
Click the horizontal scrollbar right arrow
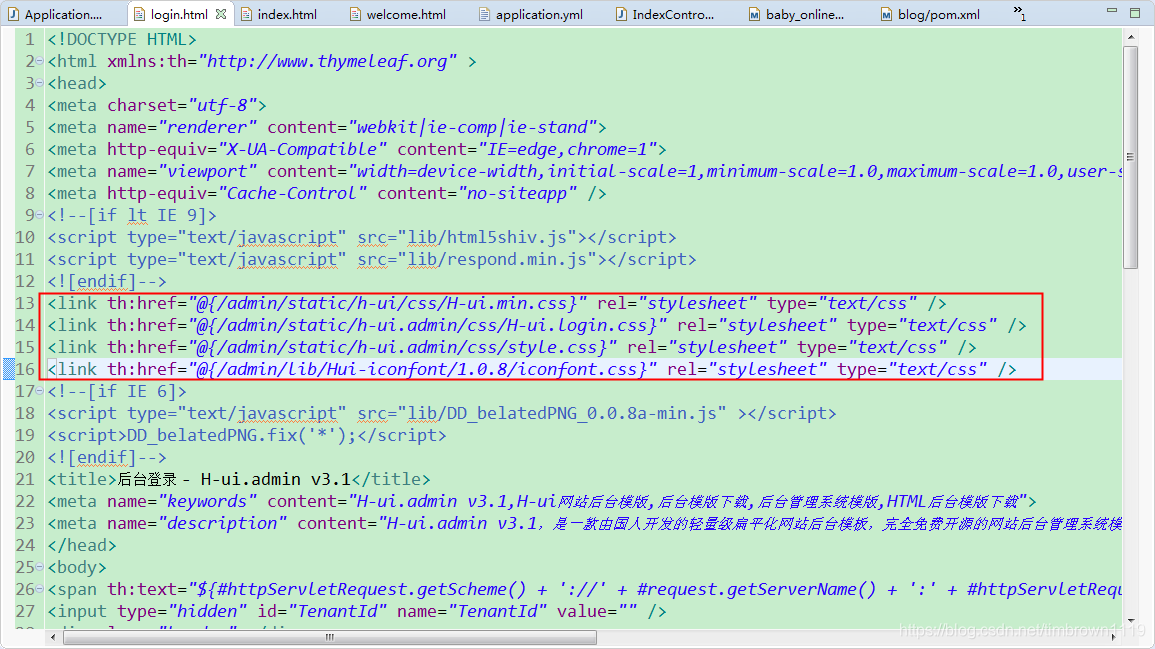1114,637
